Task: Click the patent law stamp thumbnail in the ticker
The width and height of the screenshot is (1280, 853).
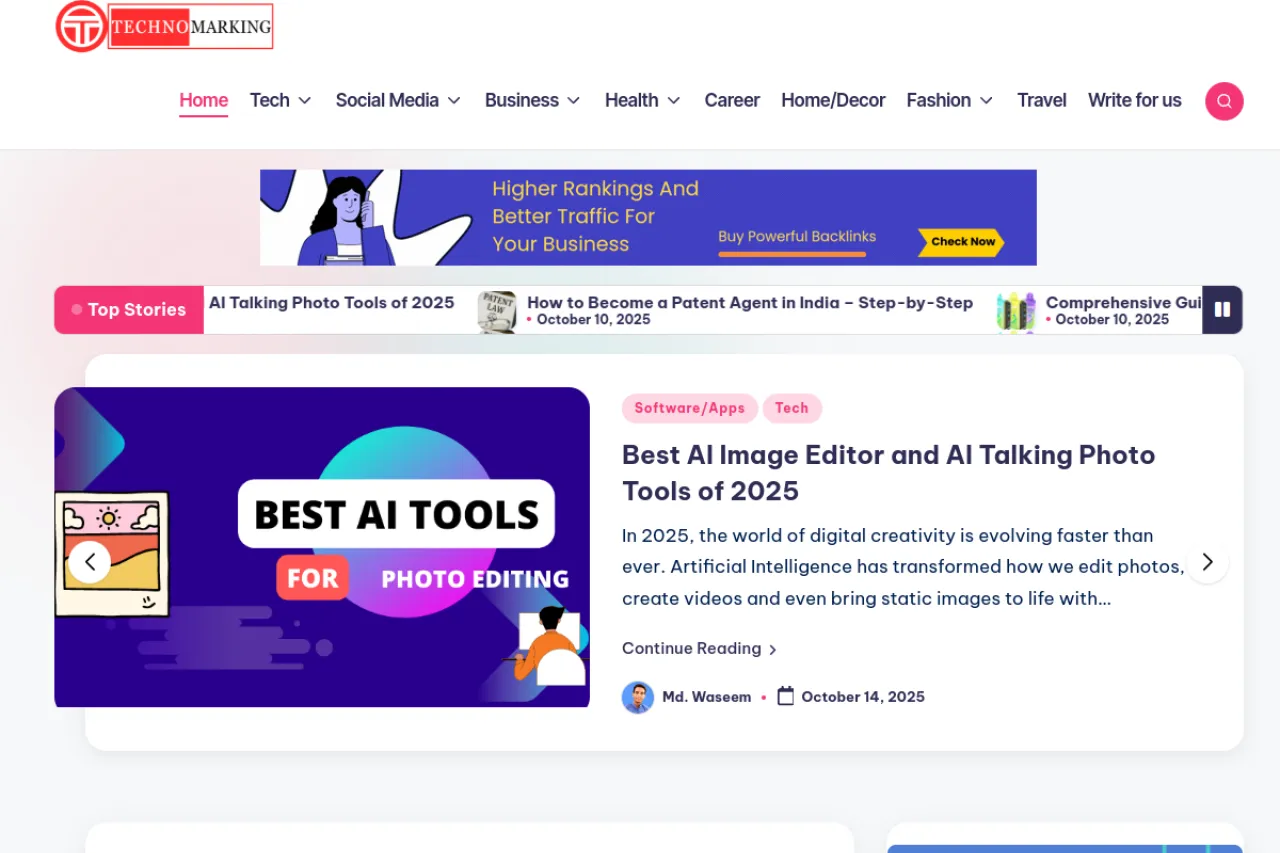Action: [496, 310]
